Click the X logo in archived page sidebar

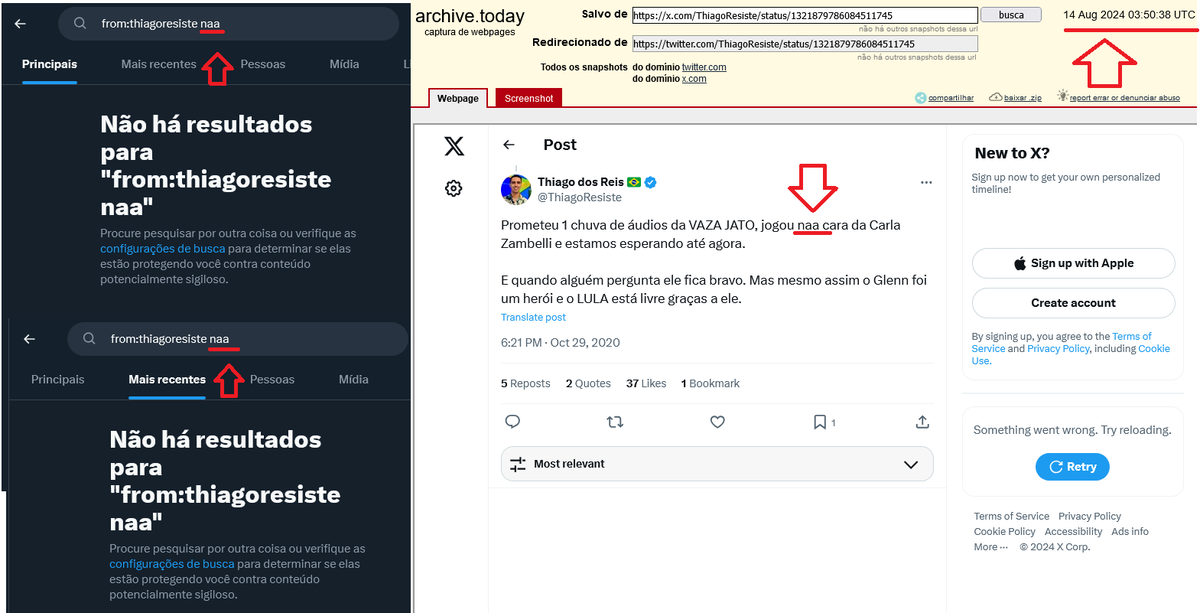(454, 147)
